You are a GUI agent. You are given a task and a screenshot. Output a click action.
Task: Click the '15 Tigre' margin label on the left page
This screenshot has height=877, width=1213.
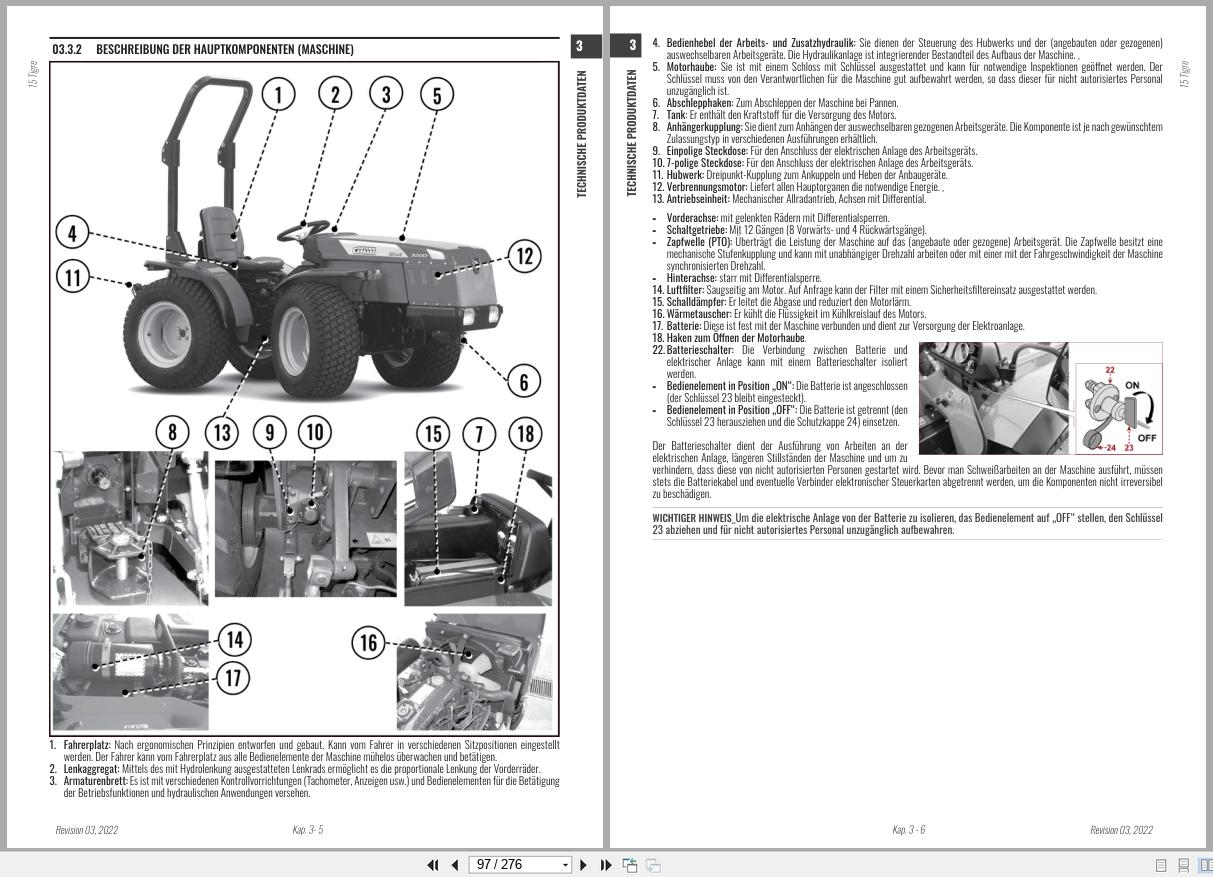(x=32, y=75)
